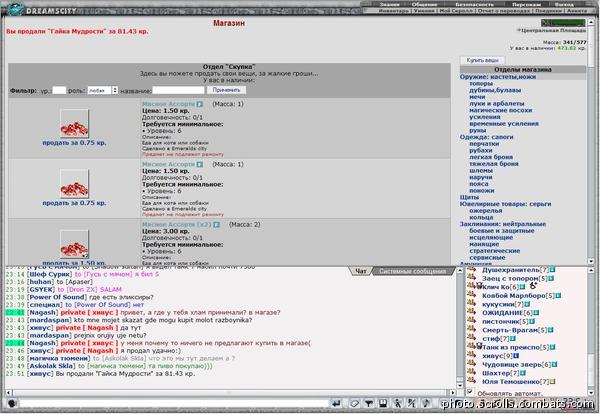The image size is (600, 414).
Task: Click the Купить вещи button
Action: click(482, 60)
